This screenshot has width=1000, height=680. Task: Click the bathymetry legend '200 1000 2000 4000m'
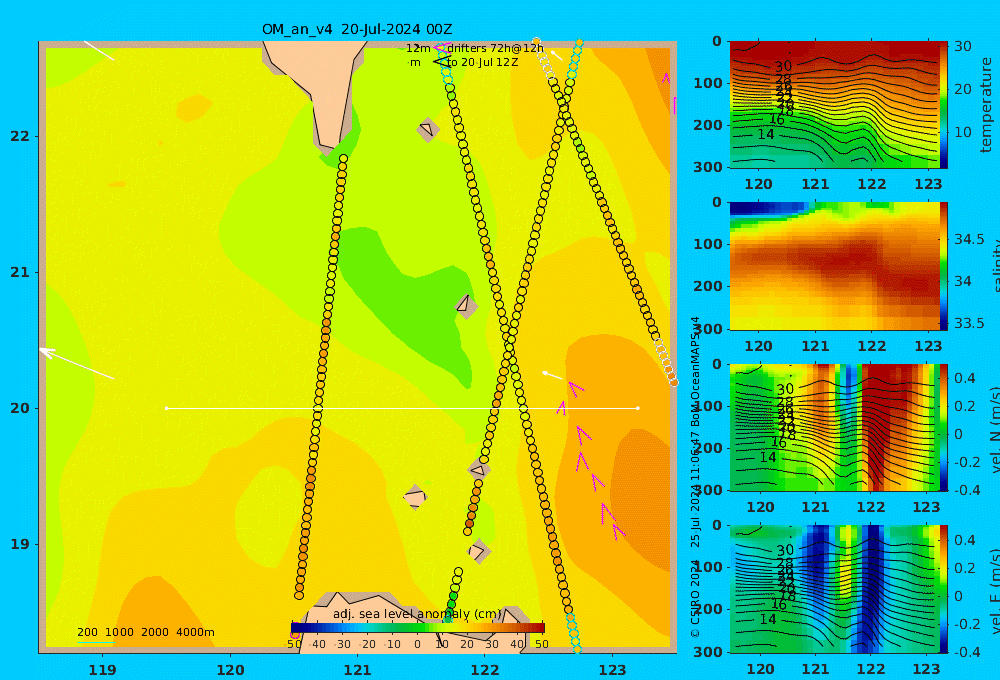(x=145, y=632)
